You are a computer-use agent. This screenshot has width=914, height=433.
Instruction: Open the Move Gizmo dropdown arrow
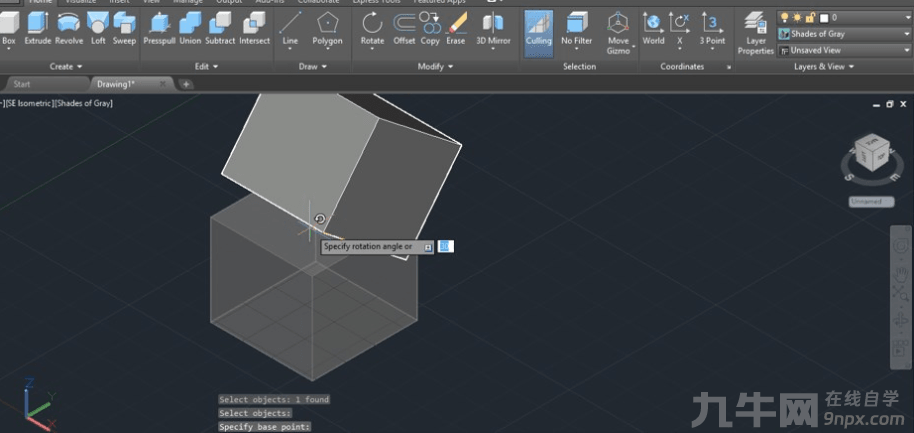(x=634, y=45)
